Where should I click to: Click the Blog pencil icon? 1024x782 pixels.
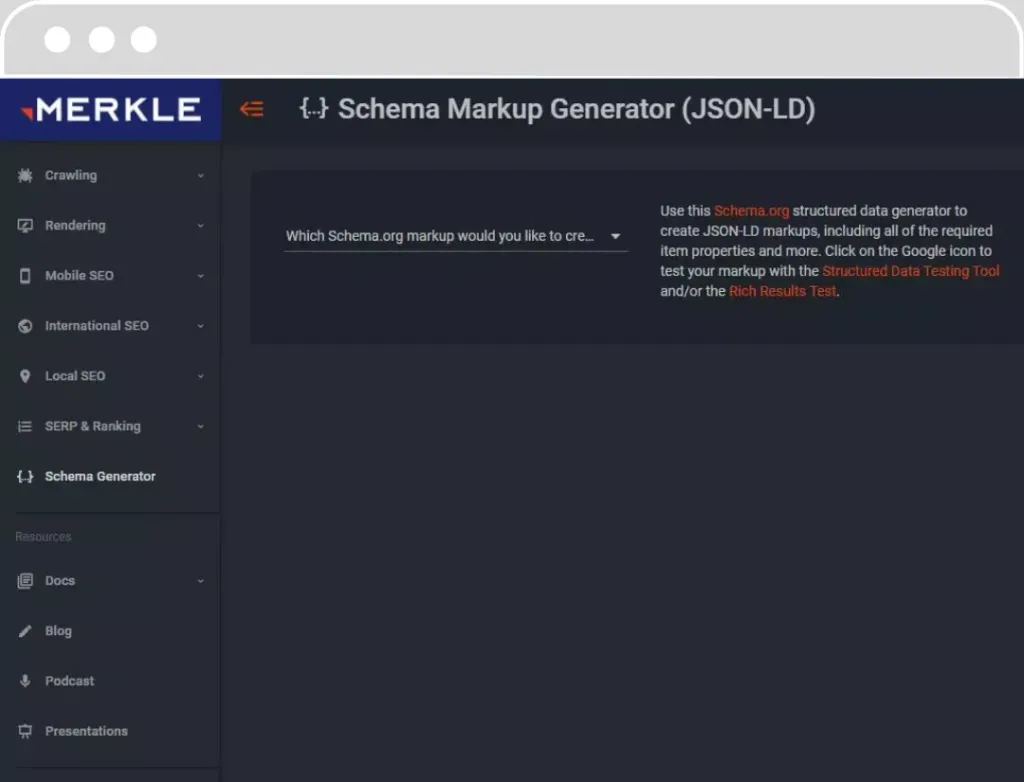click(x=25, y=630)
